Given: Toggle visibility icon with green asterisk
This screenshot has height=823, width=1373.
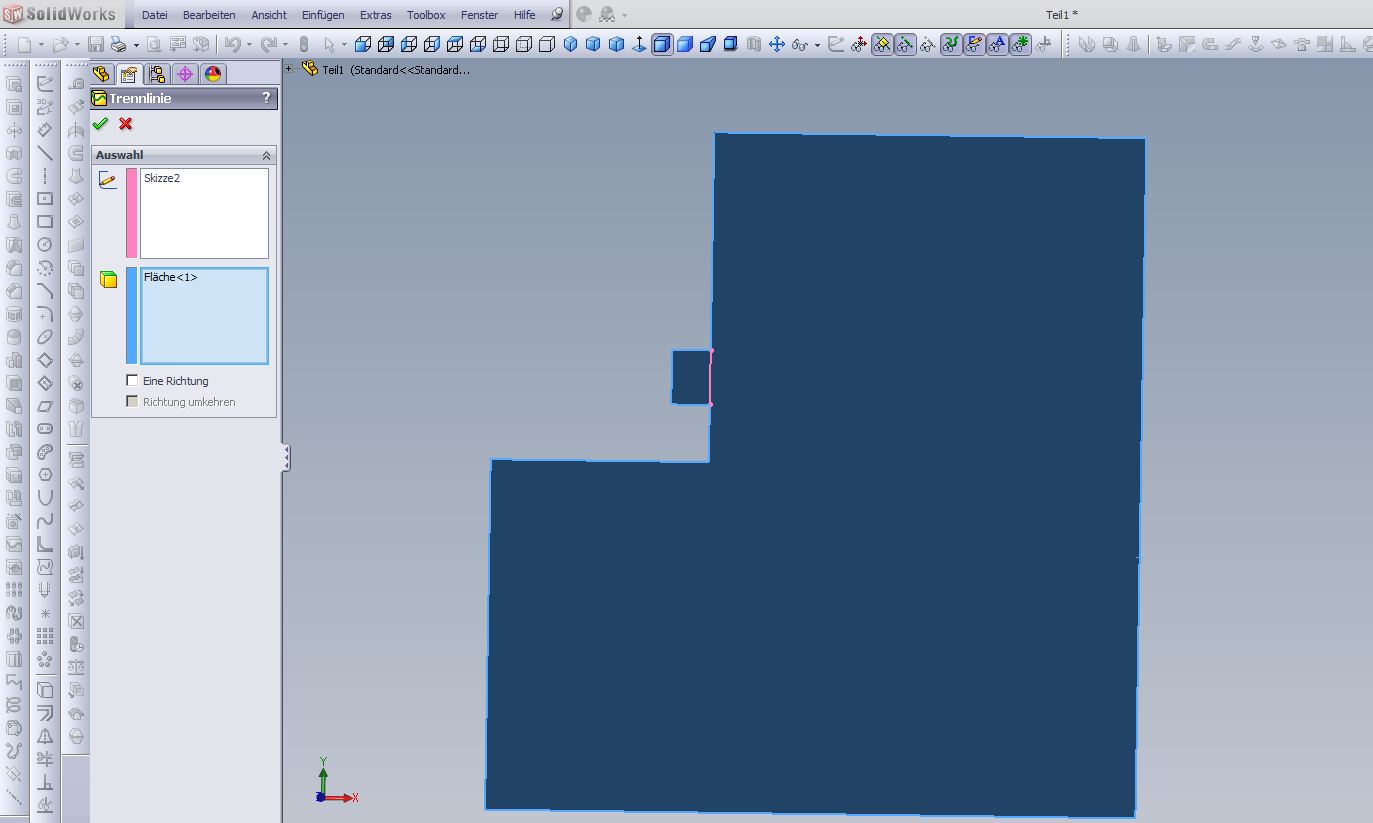Looking at the screenshot, I should tap(1020, 44).
